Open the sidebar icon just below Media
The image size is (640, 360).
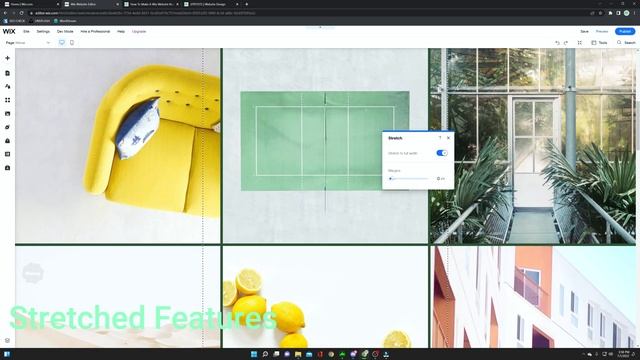pyautogui.click(x=7, y=127)
